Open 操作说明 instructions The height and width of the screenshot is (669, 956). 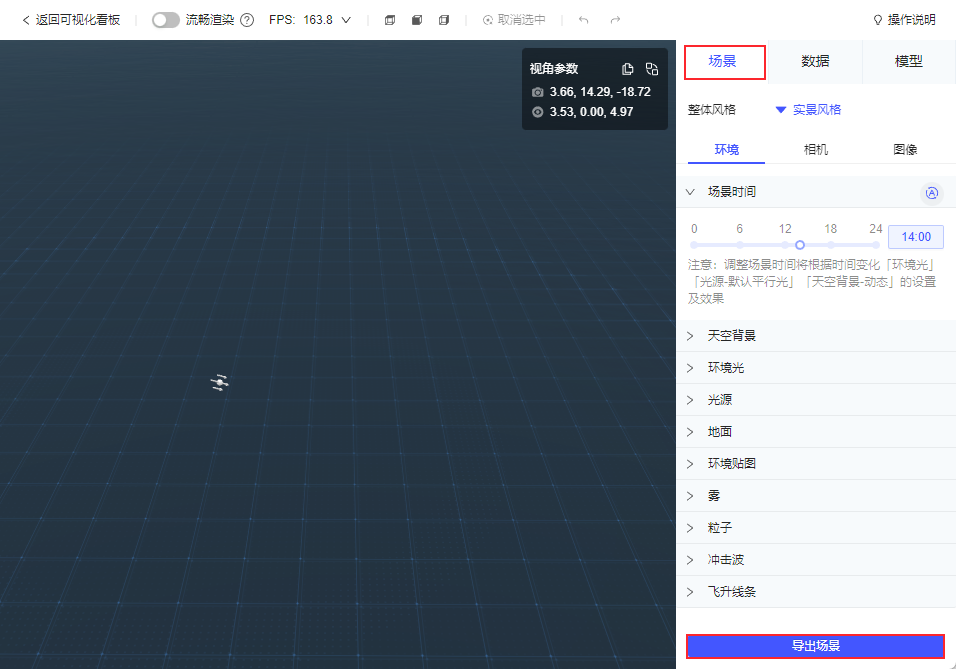pos(904,20)
